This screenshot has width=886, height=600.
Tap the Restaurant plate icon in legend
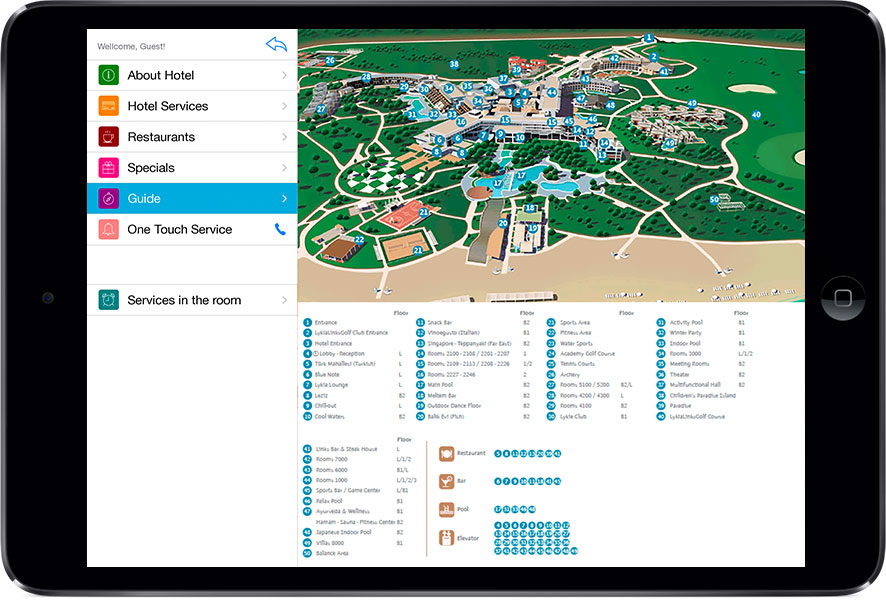(446, 454)
